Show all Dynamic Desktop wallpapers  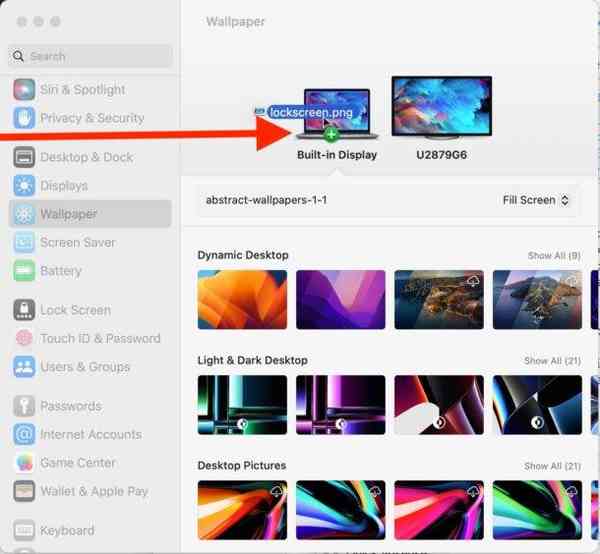point(553,256)
